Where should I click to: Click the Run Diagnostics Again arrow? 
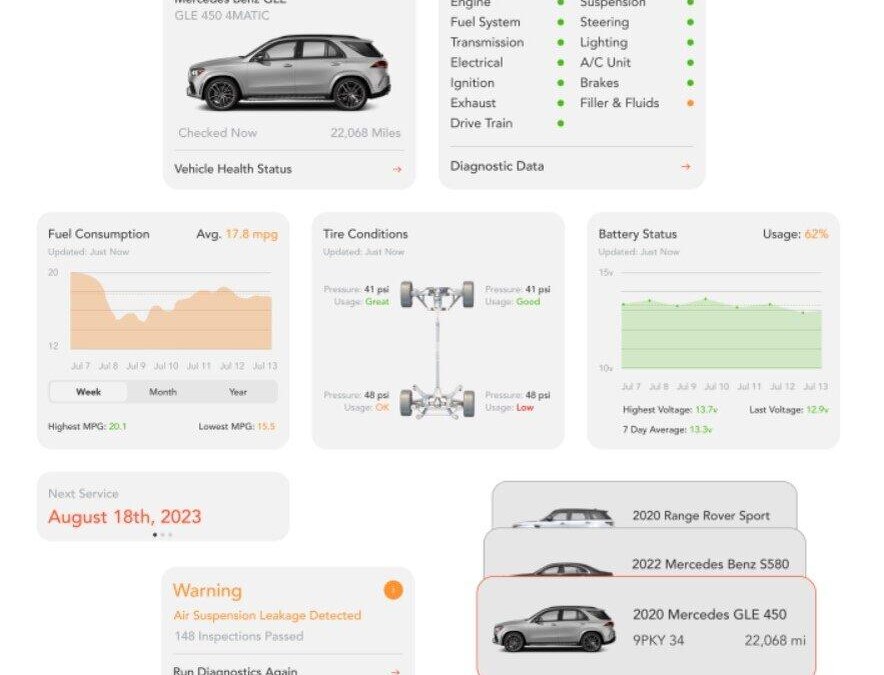click(x=397, y=672)
